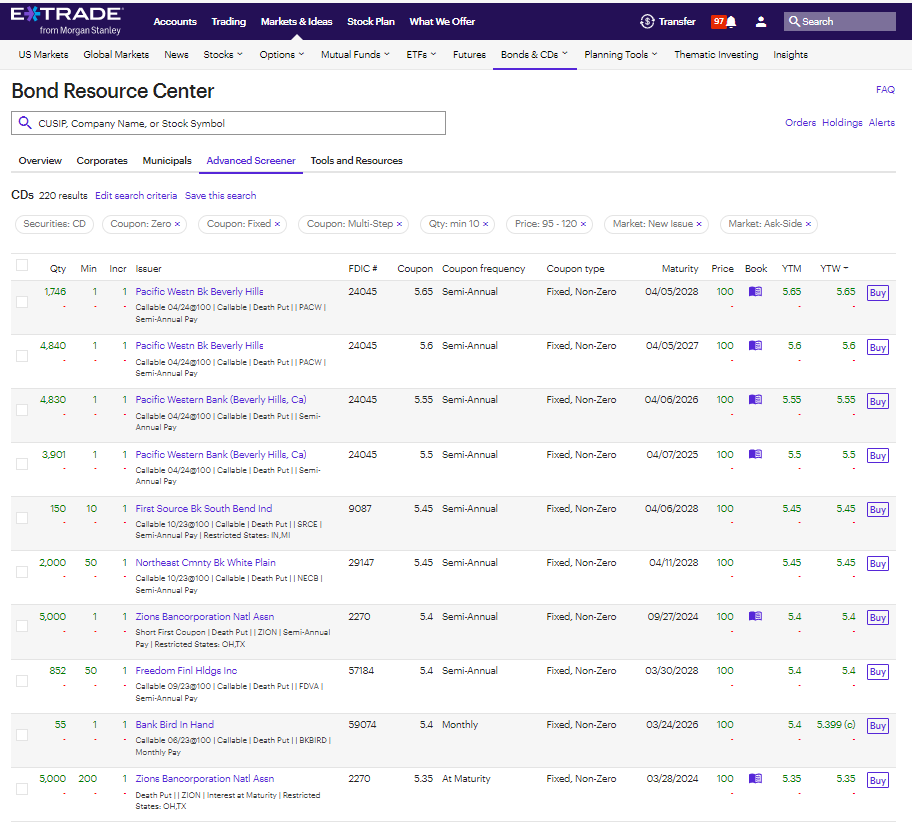Image resolution: width=912 pixels, height=825 pixels.
Task: Switch to the Corporates tab
Action: pyautogui.click(x=102, y=161)
